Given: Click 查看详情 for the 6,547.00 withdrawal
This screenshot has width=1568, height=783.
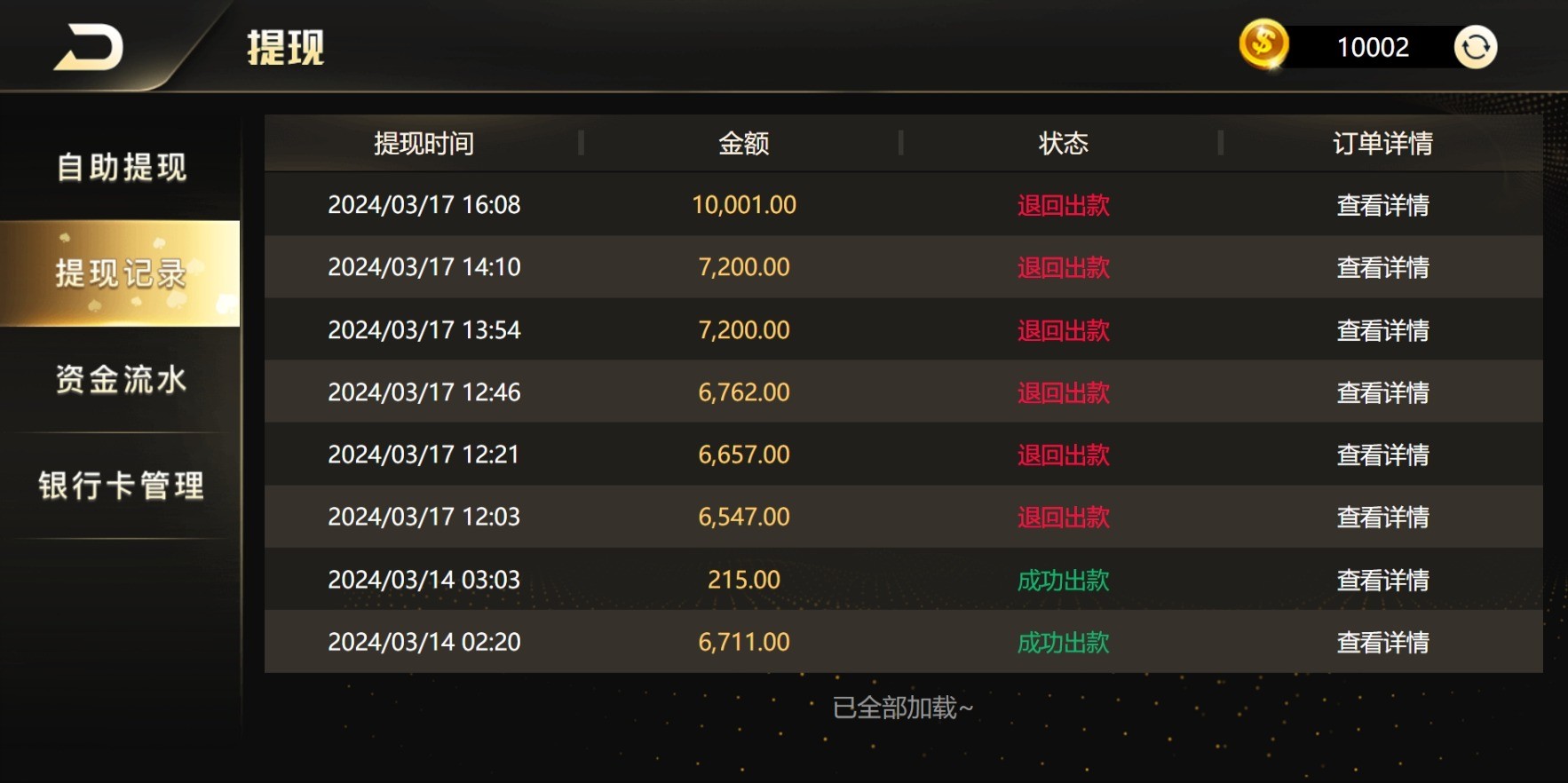Looking at the screenshot, I should point(1382,517).
